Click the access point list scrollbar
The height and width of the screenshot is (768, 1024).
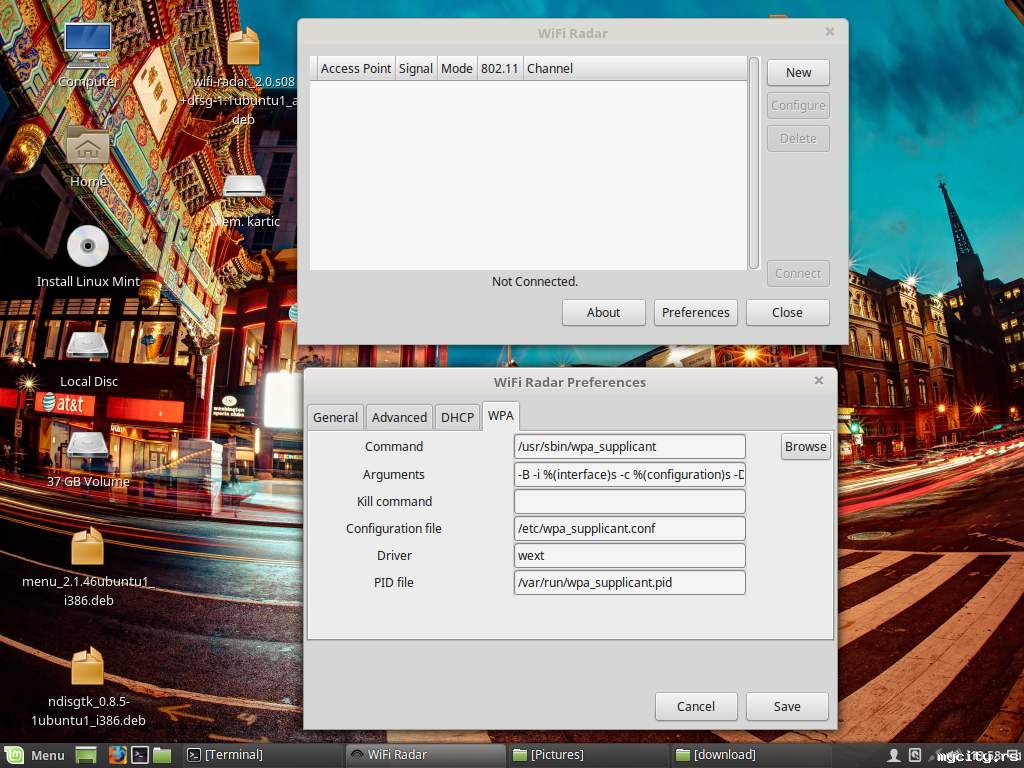coord(754,162)
